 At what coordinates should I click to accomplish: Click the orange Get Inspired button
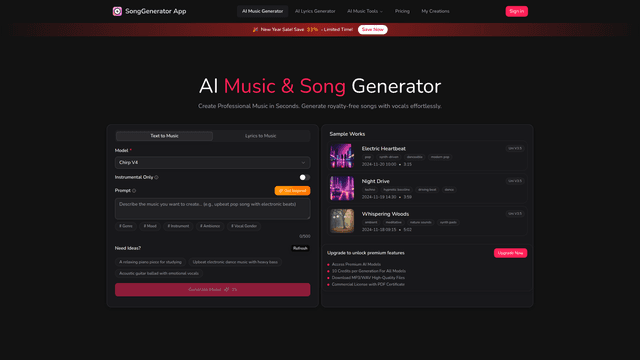(292, 191)
